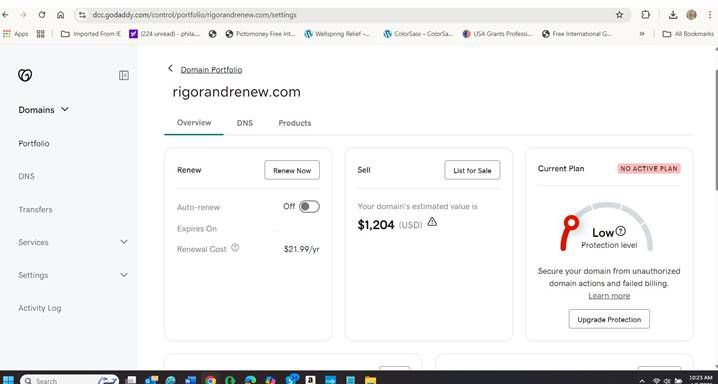Open the Wellspring Relief bookmark
The height and width of the screenshot is (384, 718).
[338, 34]
